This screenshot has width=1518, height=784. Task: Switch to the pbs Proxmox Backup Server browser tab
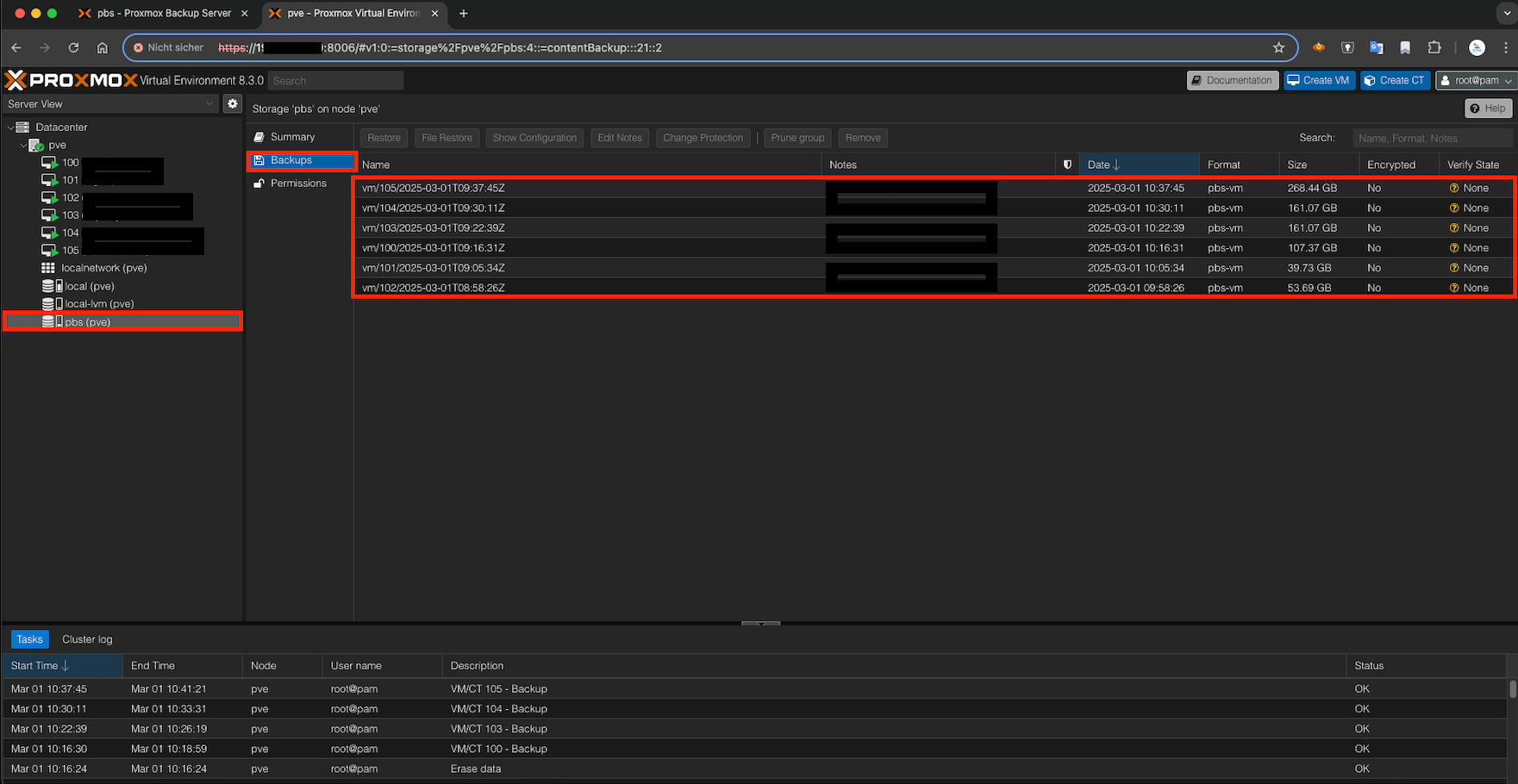[x=162, y=13]
